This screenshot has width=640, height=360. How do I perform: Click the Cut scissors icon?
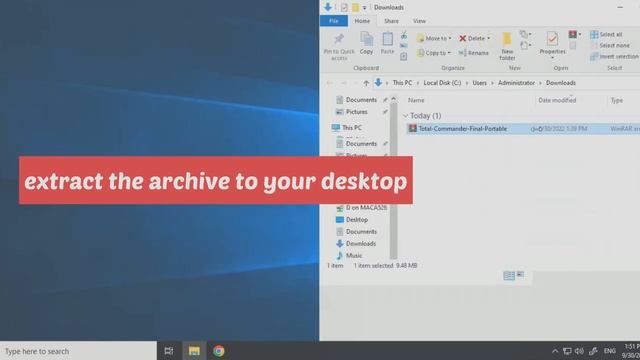tap(404, 35)
